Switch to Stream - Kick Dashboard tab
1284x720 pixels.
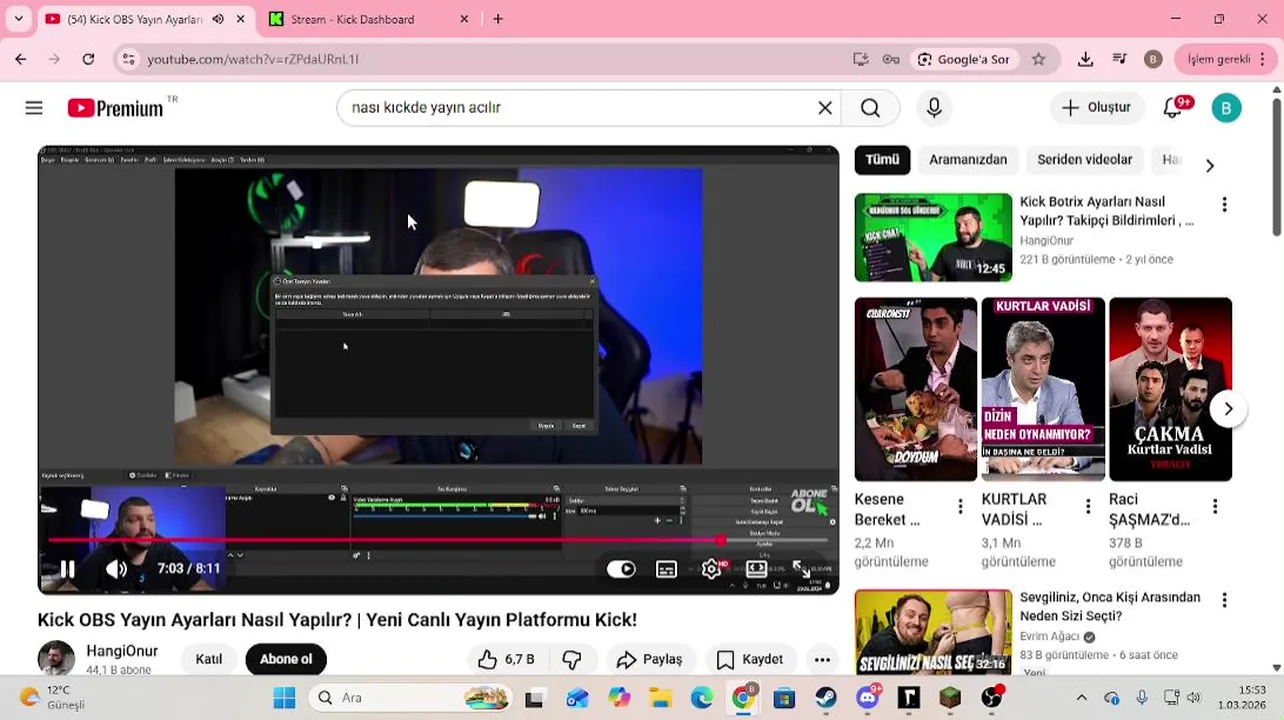coord(367,19)
